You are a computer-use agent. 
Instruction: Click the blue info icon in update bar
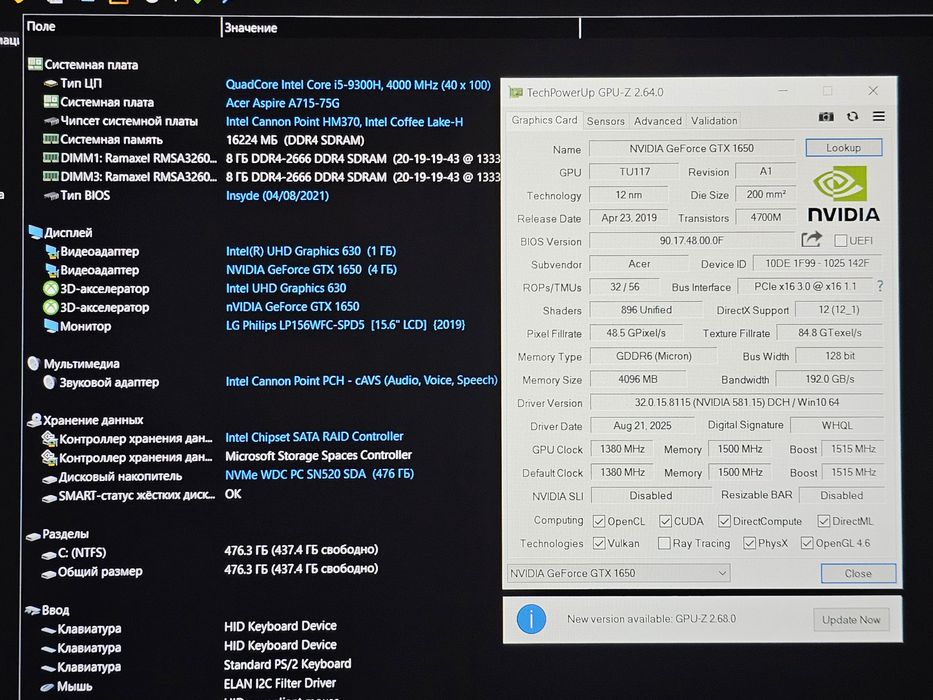click(x=531, y=619)
